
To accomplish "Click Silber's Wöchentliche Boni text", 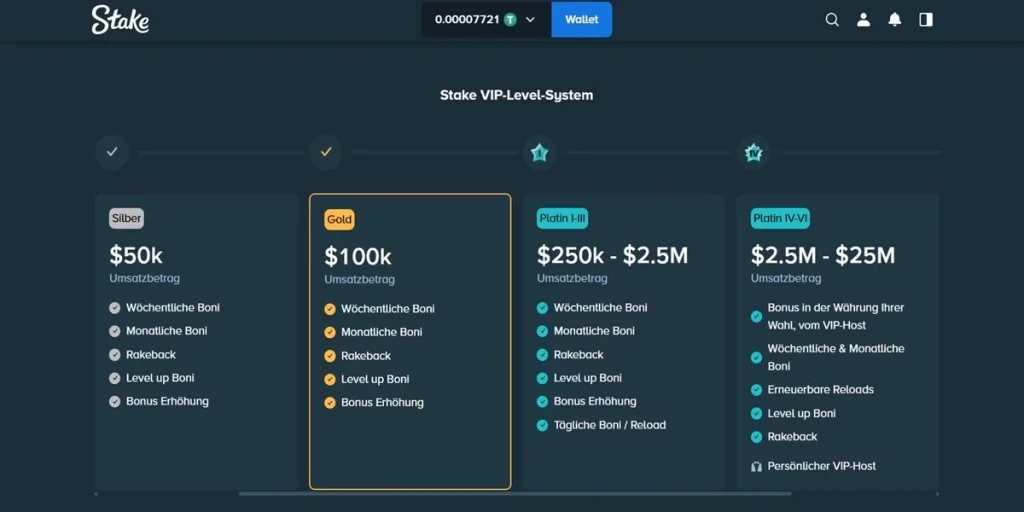I will coord(173,308).
